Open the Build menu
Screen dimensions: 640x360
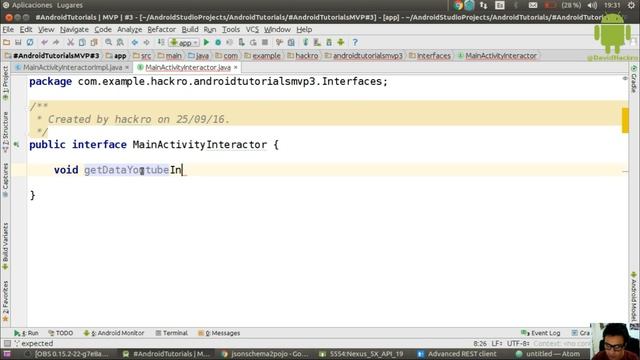click(190, 29)
